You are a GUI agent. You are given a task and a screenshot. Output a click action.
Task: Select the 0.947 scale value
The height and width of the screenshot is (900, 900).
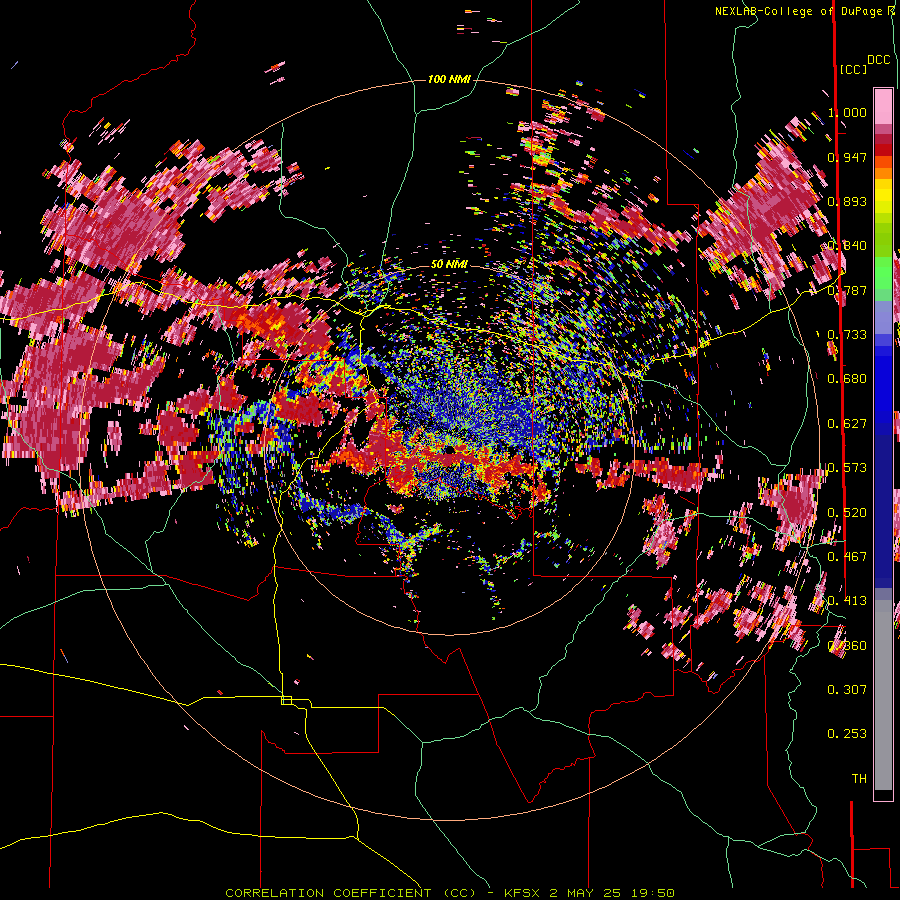[x=847, y=157]
